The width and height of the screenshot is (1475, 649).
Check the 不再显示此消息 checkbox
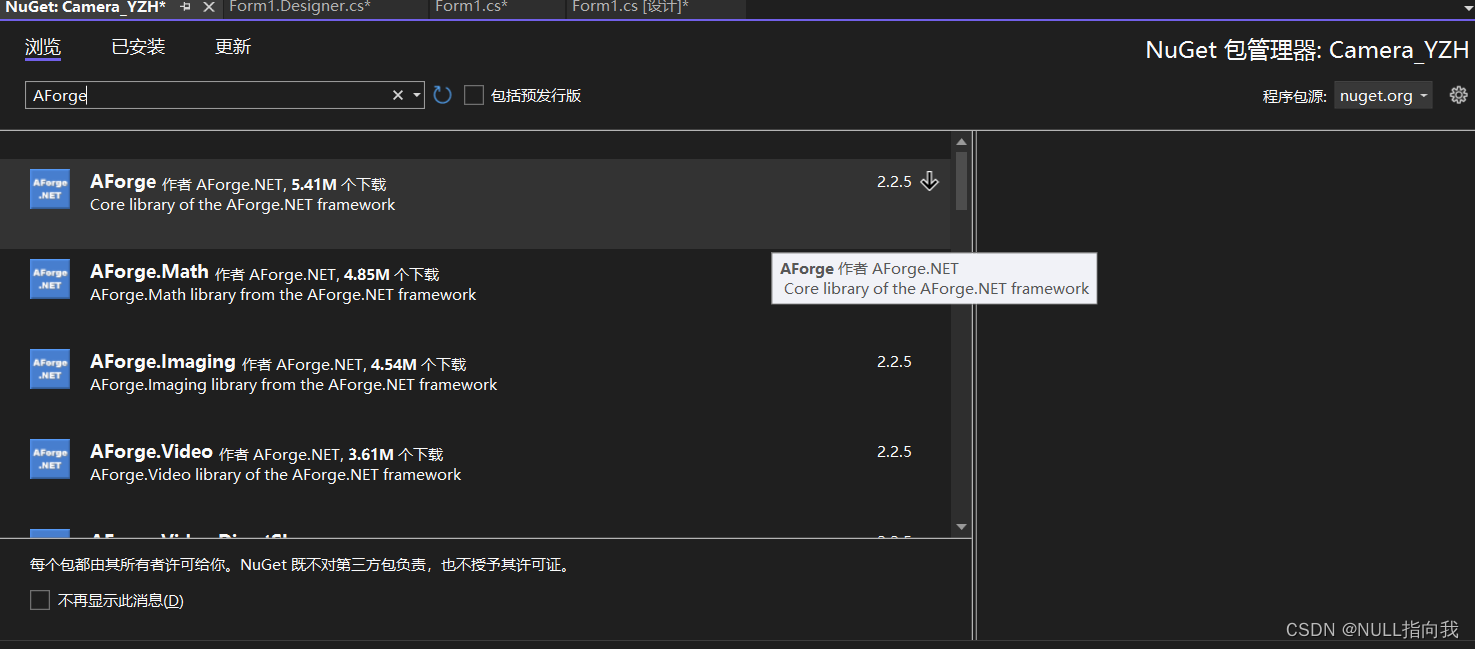[x=39, y=600]
